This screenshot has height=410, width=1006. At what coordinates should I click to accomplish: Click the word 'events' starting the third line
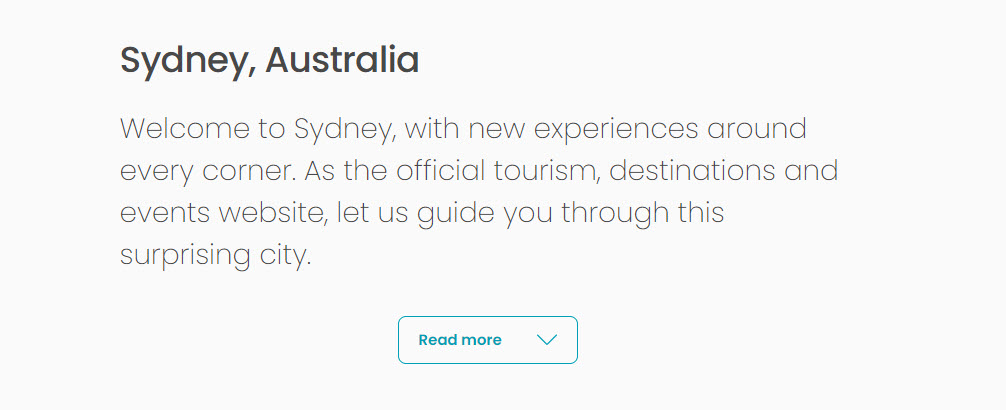[x=165, y=214]
